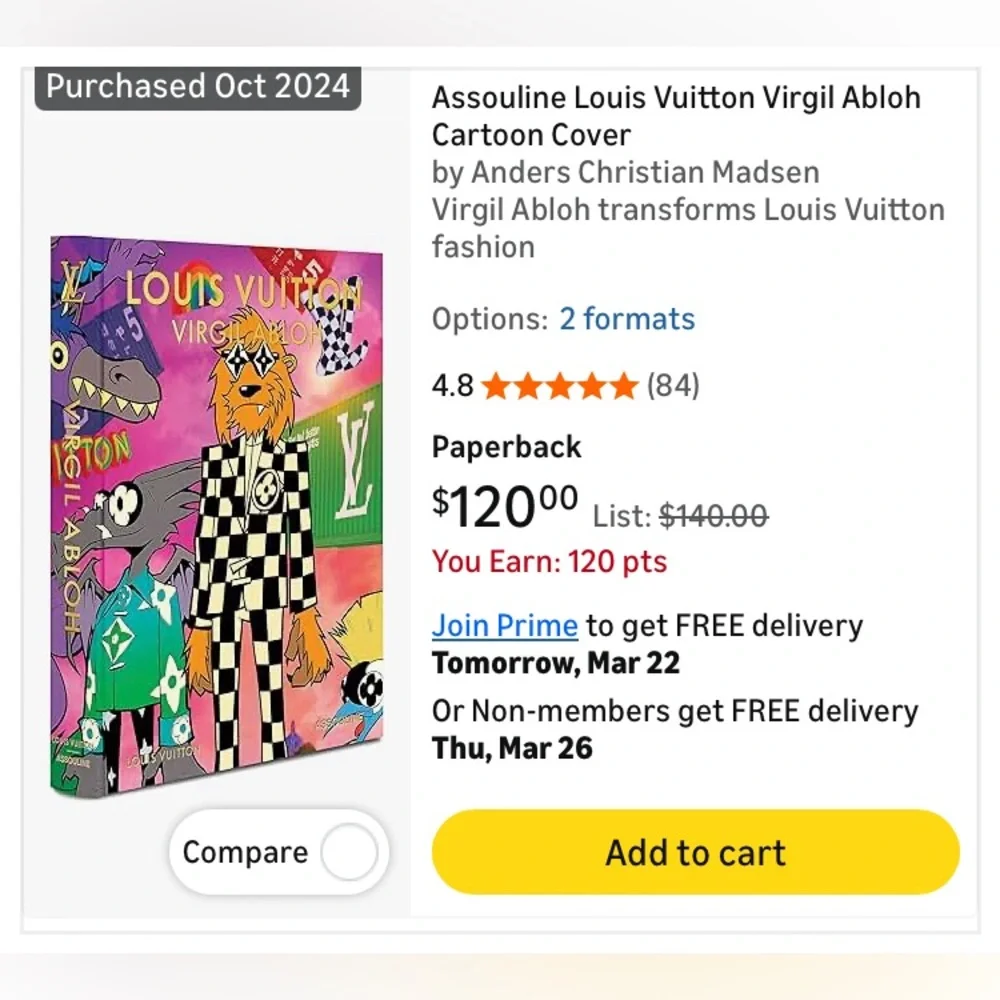Click the Paperback format label
This screenshot has width=1000, height=1000.
pyautogui.click(x=505, y=447)
